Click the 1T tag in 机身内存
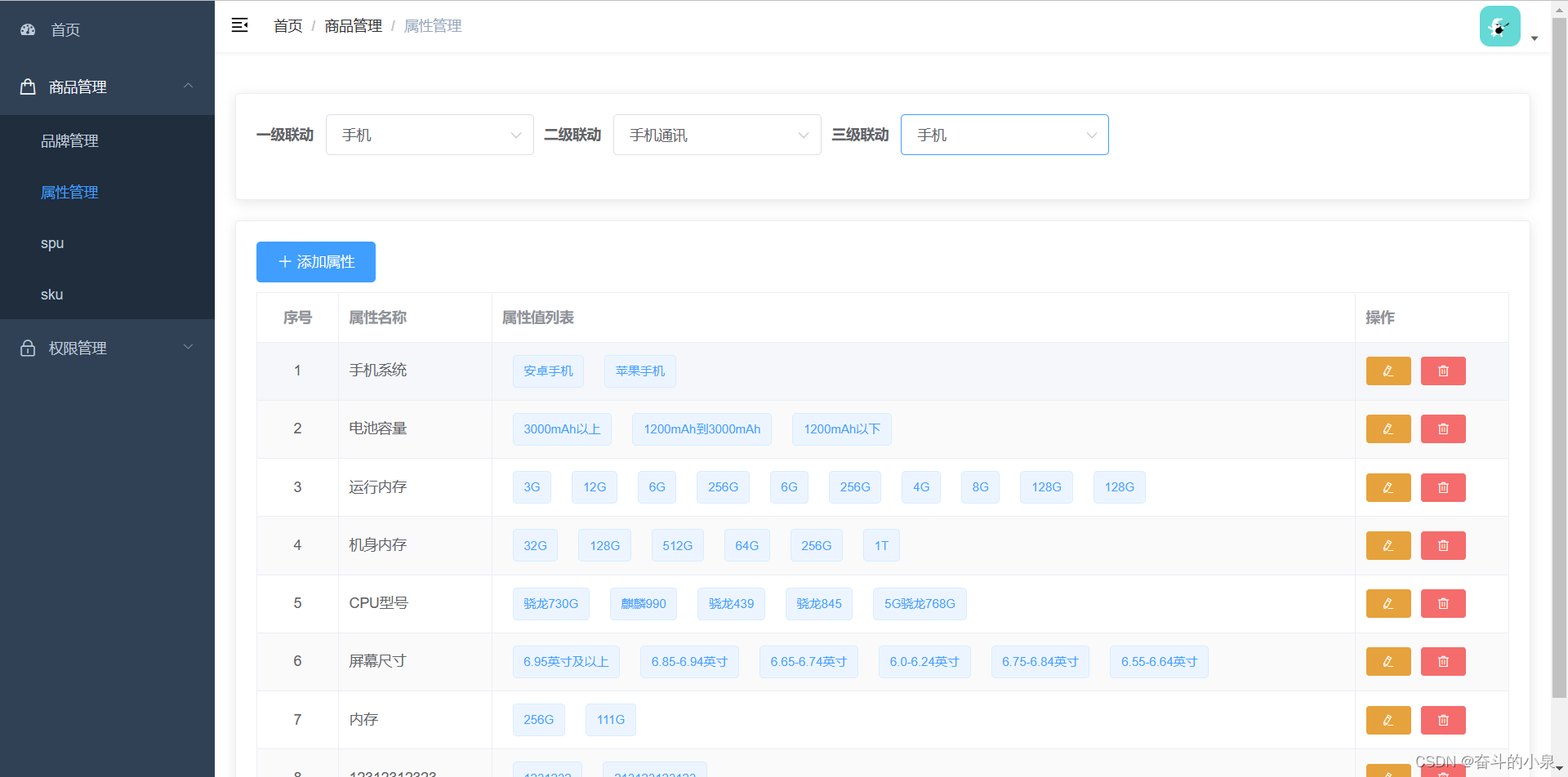The image size is (1568, 777). [x=881, y=546]
